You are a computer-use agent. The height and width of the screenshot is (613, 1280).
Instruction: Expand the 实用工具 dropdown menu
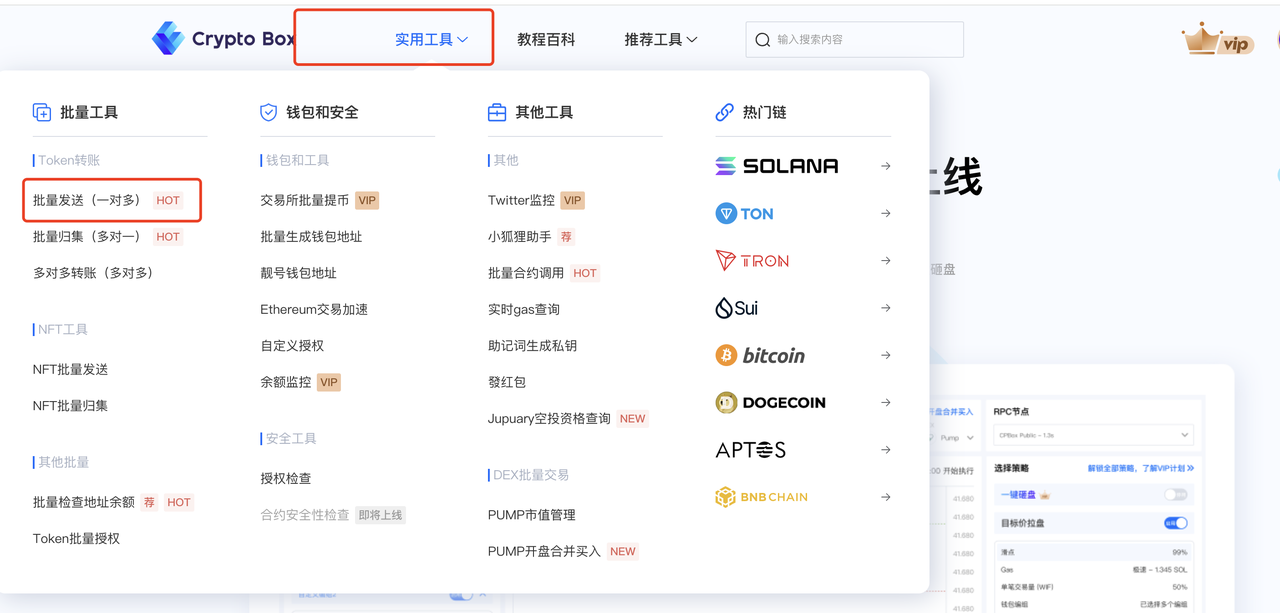pos(431,39)
